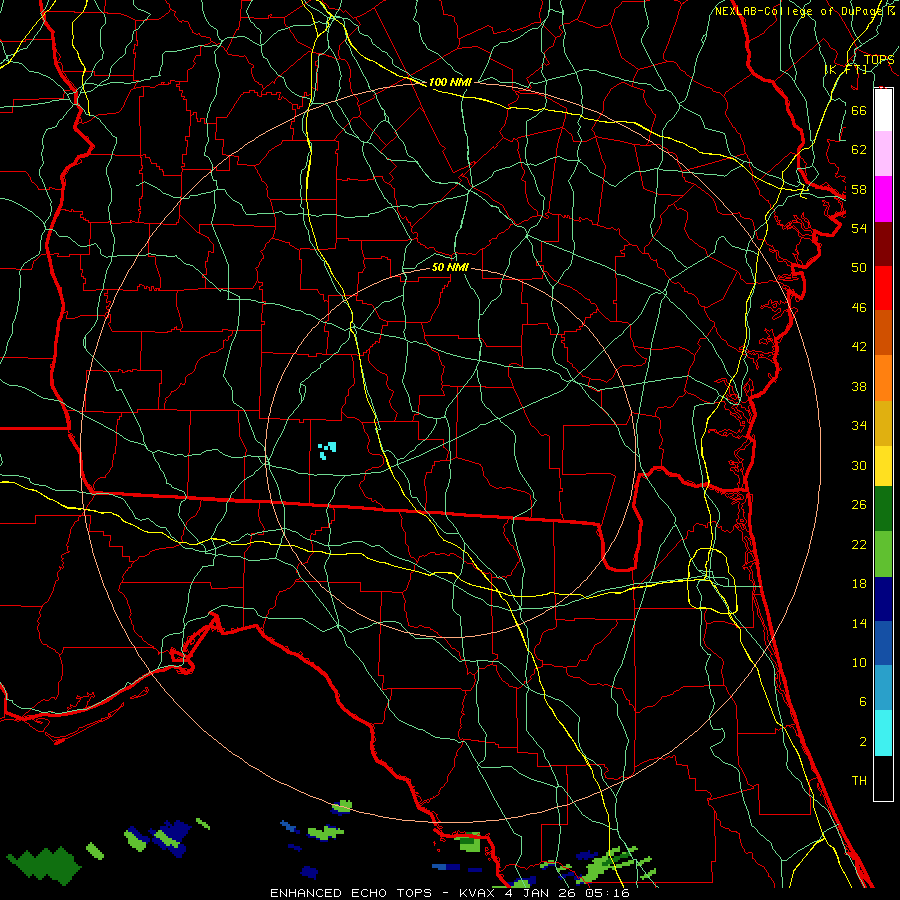Image resolution: width=900 pixels, height=900 pixels.
Task: Click legend value "62"
Action: (859, 150)
